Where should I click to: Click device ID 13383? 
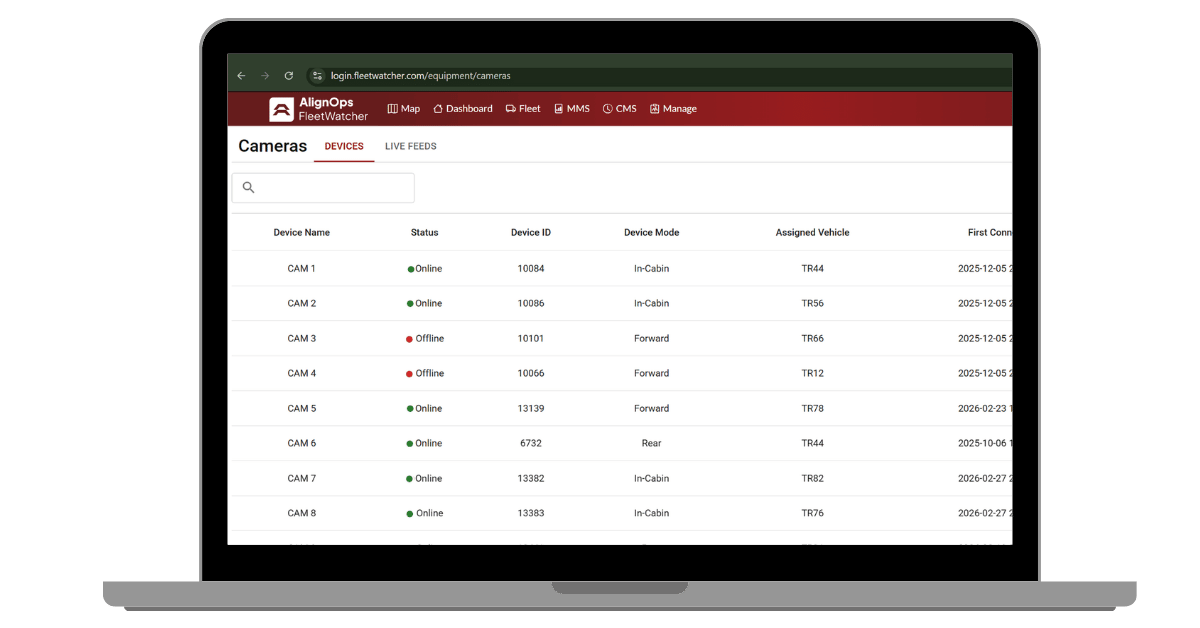[x=531, y=514]
